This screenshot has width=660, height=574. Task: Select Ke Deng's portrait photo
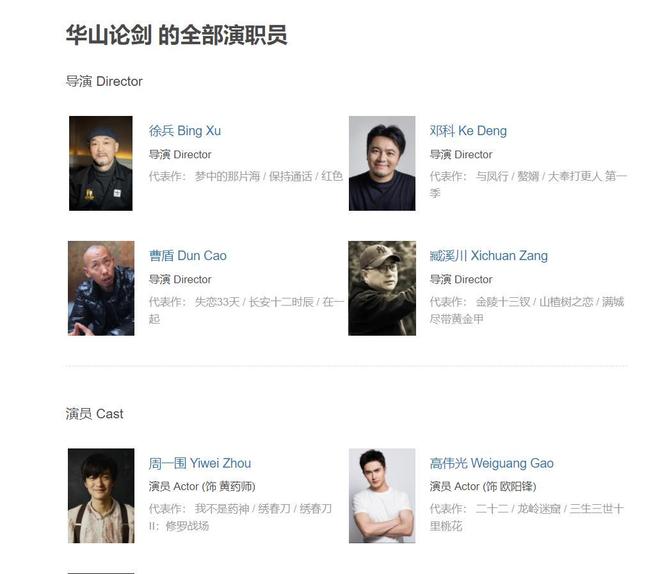(x=382, y=163)
